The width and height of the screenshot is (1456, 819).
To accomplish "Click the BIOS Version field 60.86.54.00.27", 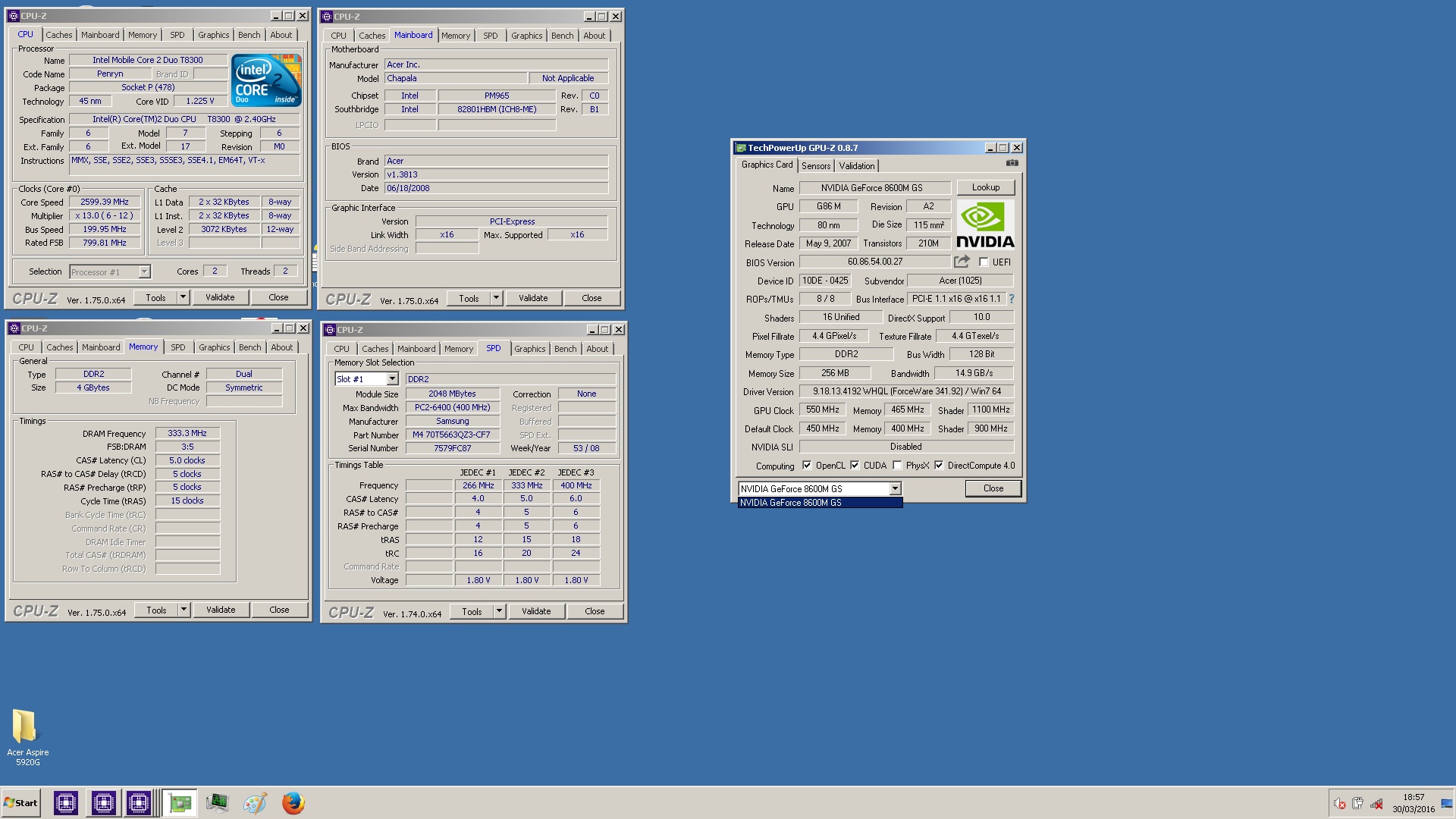I will [x=875, y=262].
